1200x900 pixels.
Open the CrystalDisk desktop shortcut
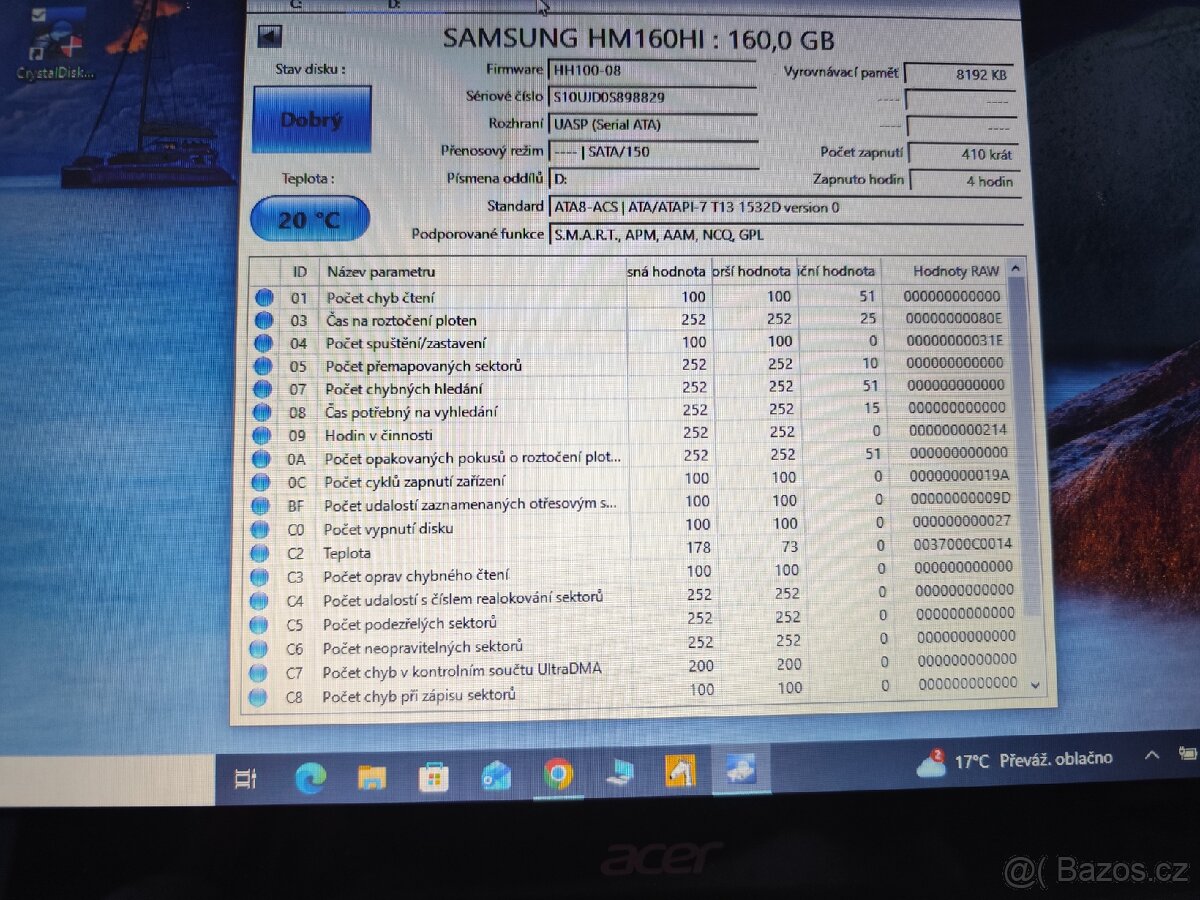55,43
